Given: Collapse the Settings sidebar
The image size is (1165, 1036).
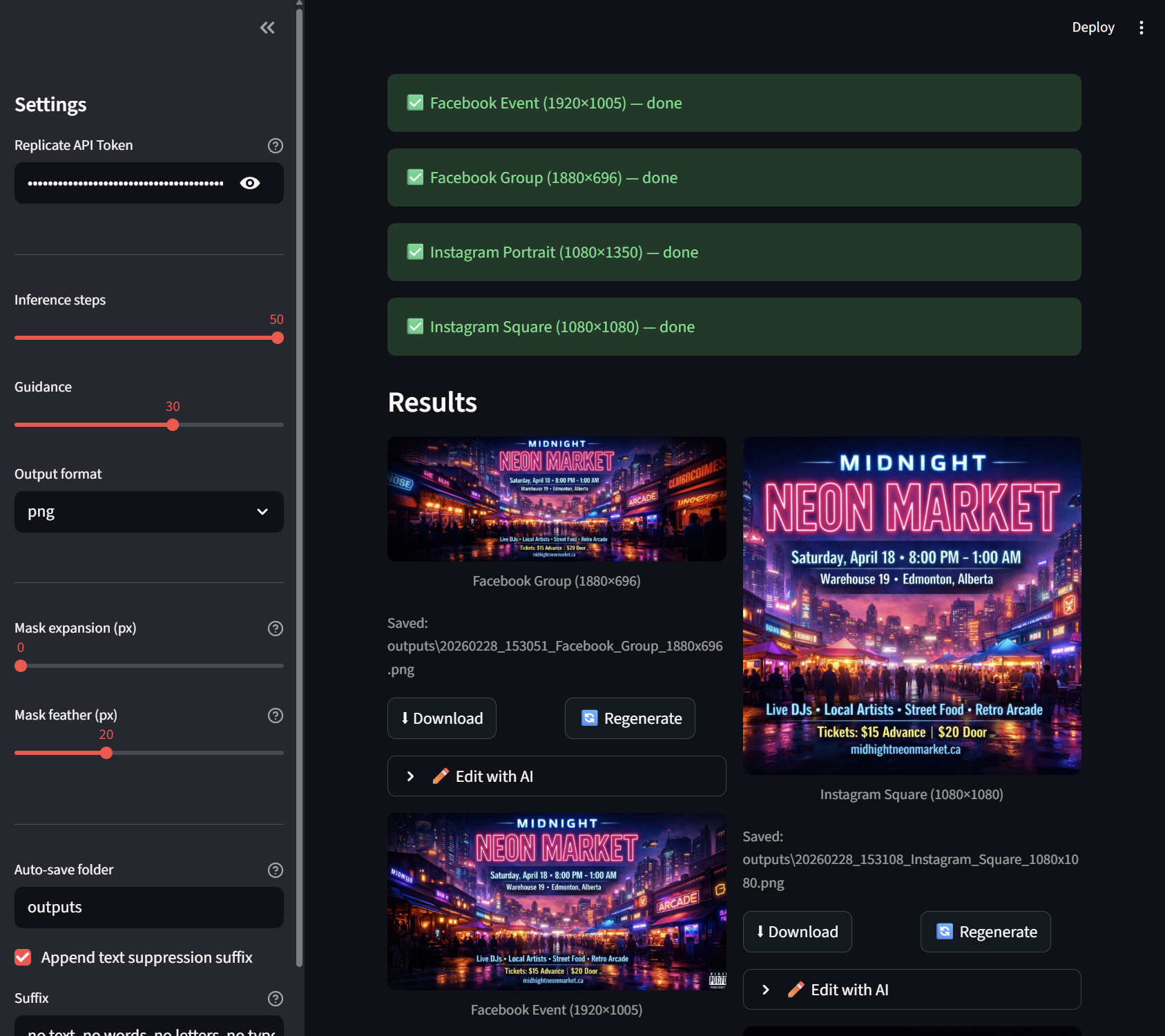Looking at the screenshot, I should click(267, 28).
